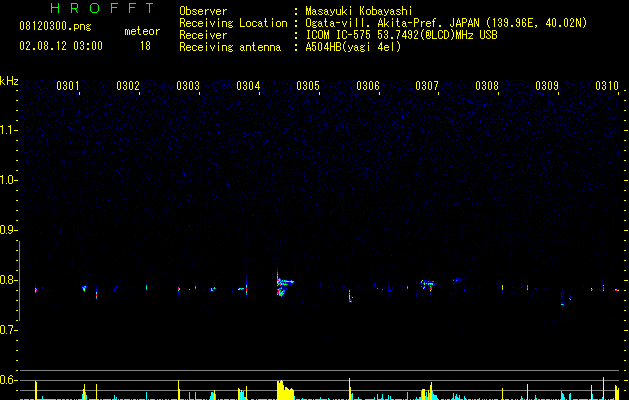Click observer name Masayuki Kobayashi
629x400 pixels.
(x=359, y=11)
